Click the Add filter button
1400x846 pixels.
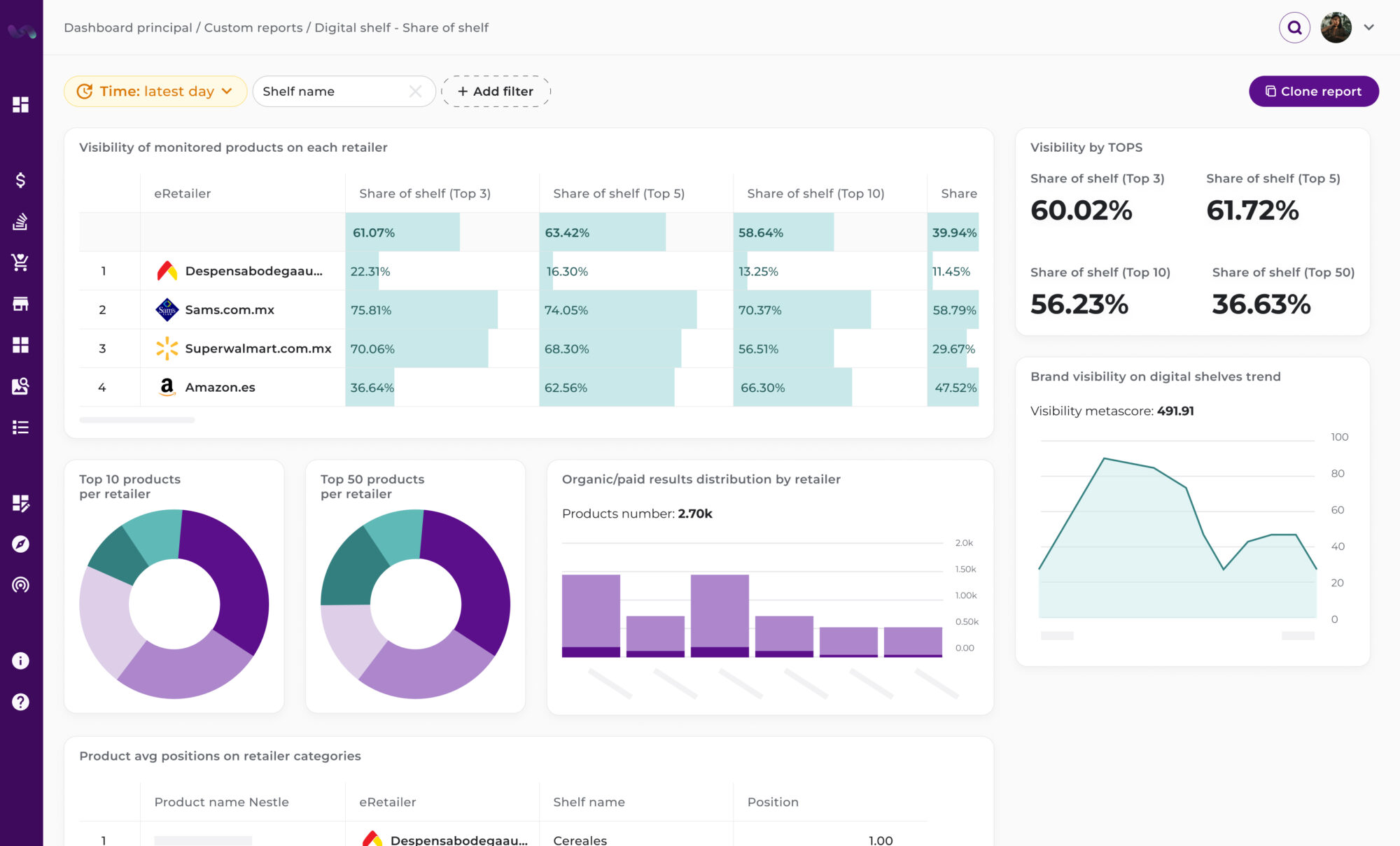click(x=496, y=91)
